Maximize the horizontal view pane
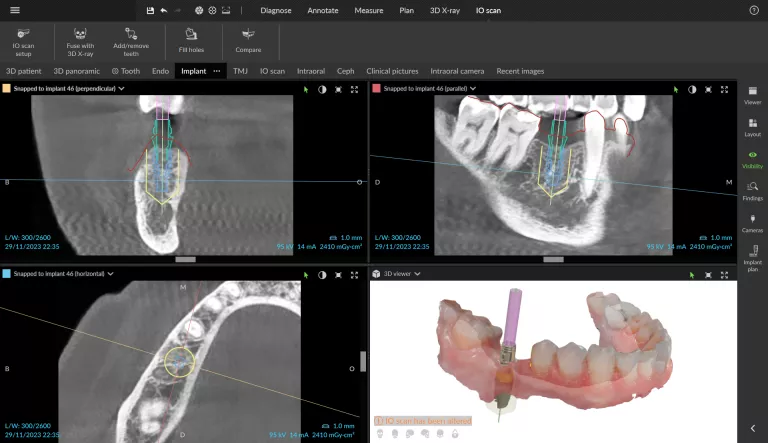Image resolution: width=768 pixels, height=443 pixels. tap(354, 275)
